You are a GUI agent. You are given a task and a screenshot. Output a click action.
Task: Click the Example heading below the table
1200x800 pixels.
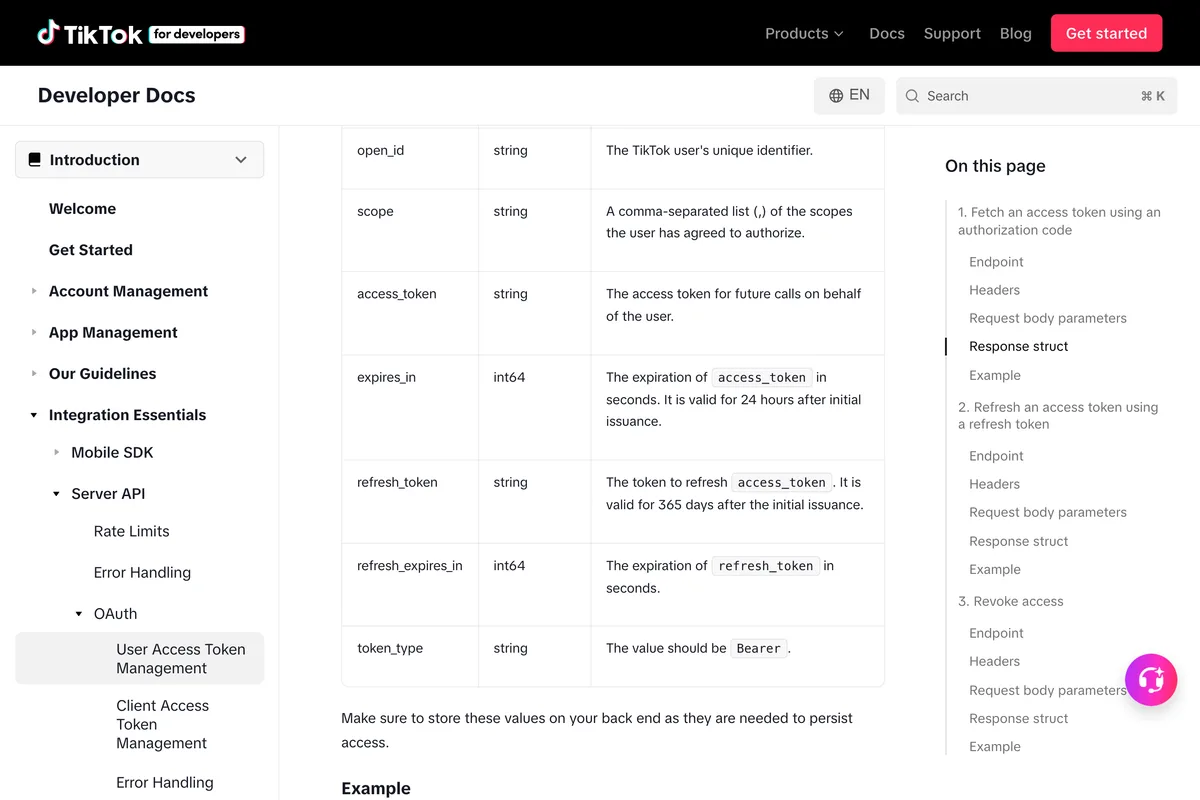coord(376,788)
